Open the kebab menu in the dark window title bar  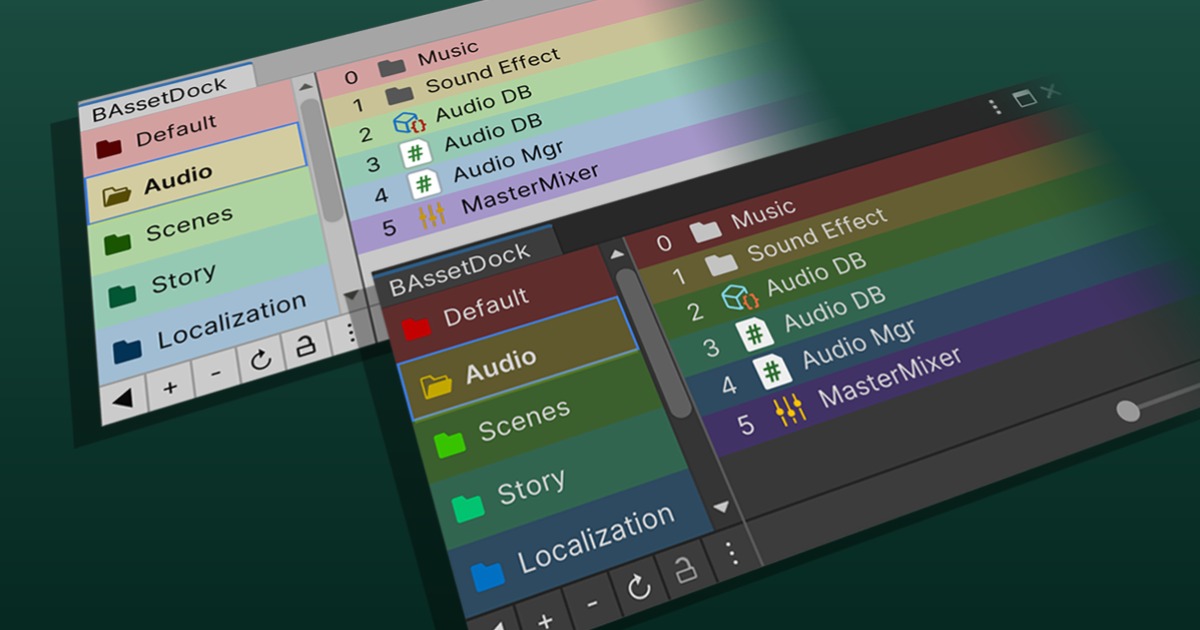(x=994, y=107)
